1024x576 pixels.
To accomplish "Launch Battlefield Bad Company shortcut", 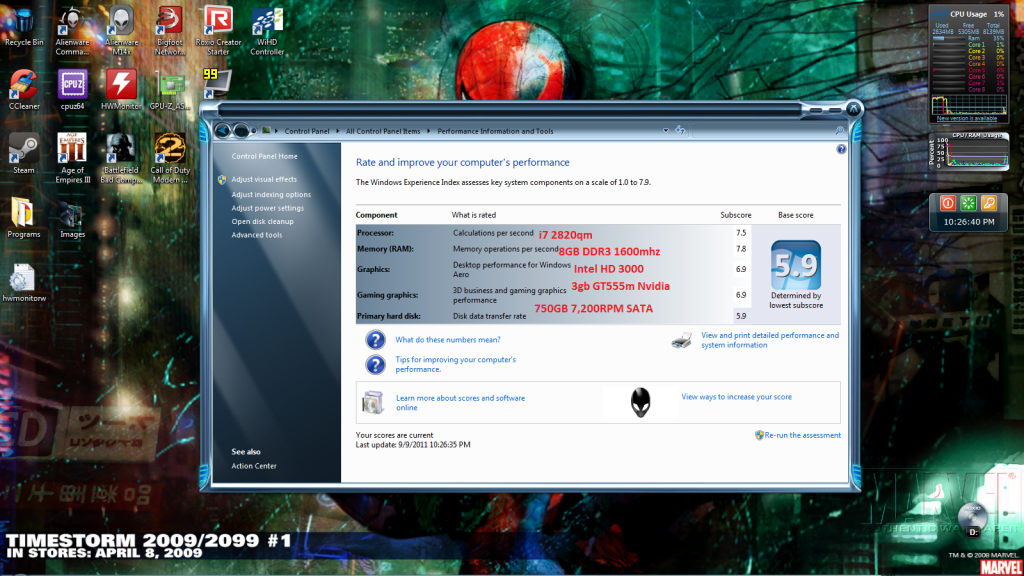I will [121, 158].
